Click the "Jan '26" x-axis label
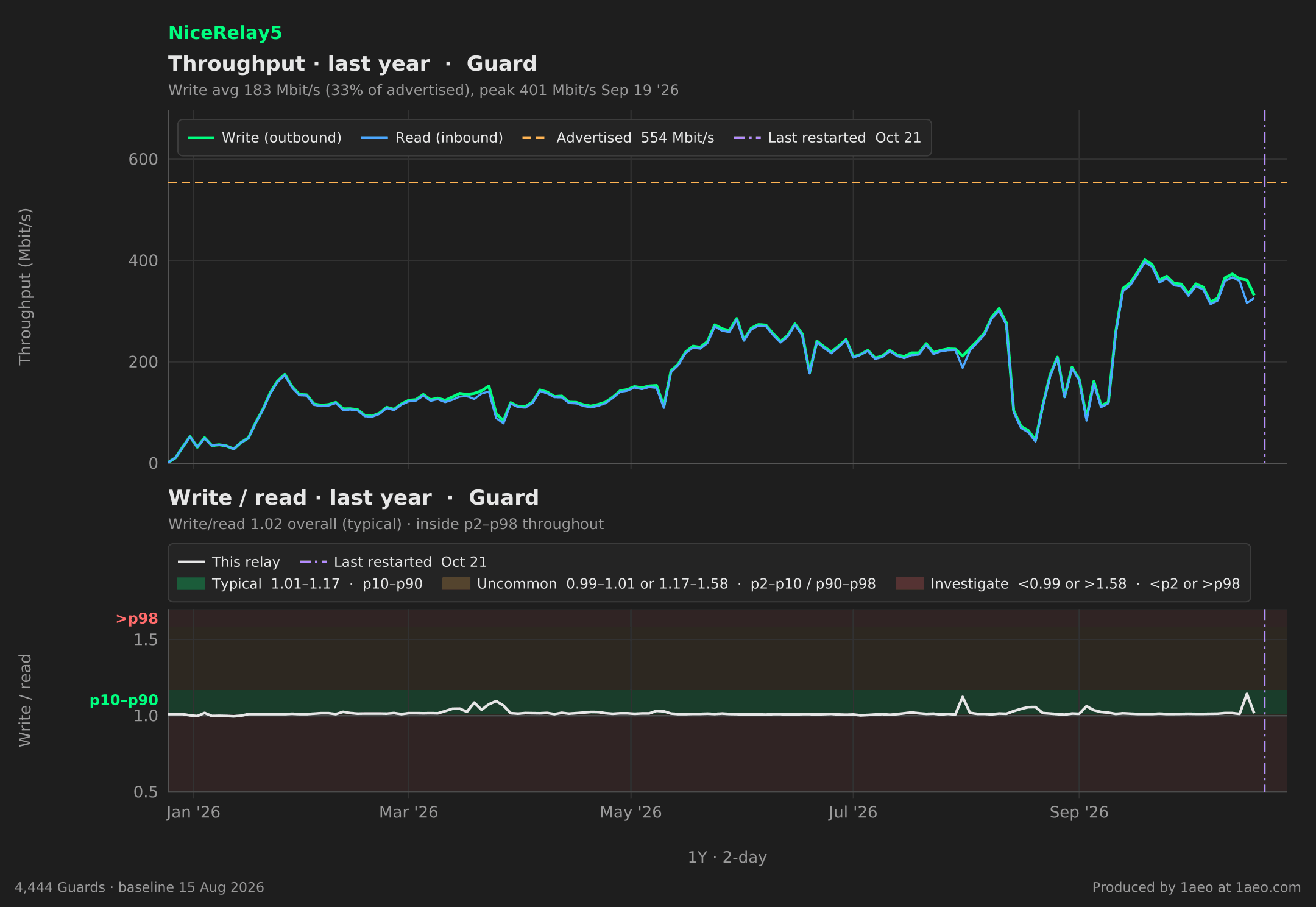The image size is (1316, 907). point(193,813)
